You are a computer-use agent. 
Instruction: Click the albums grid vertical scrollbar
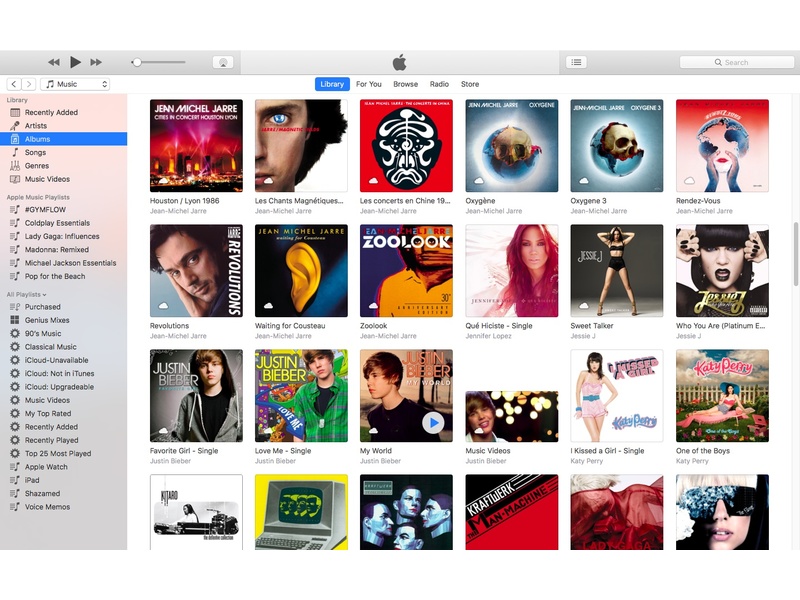(796, 254)
